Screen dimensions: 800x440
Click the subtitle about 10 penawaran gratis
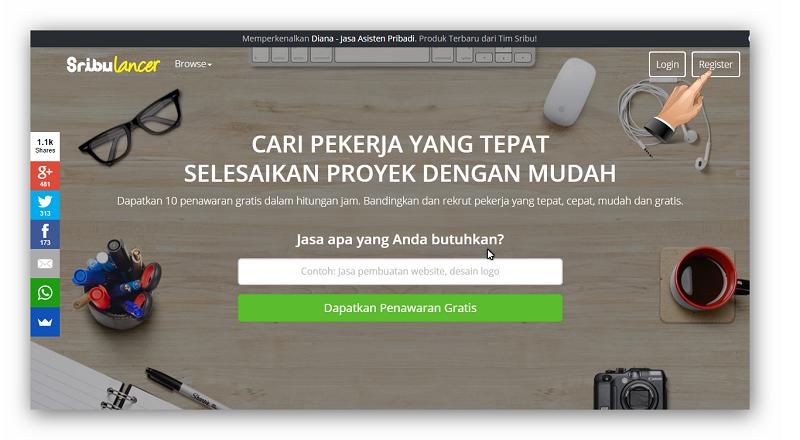coord(400,201)
